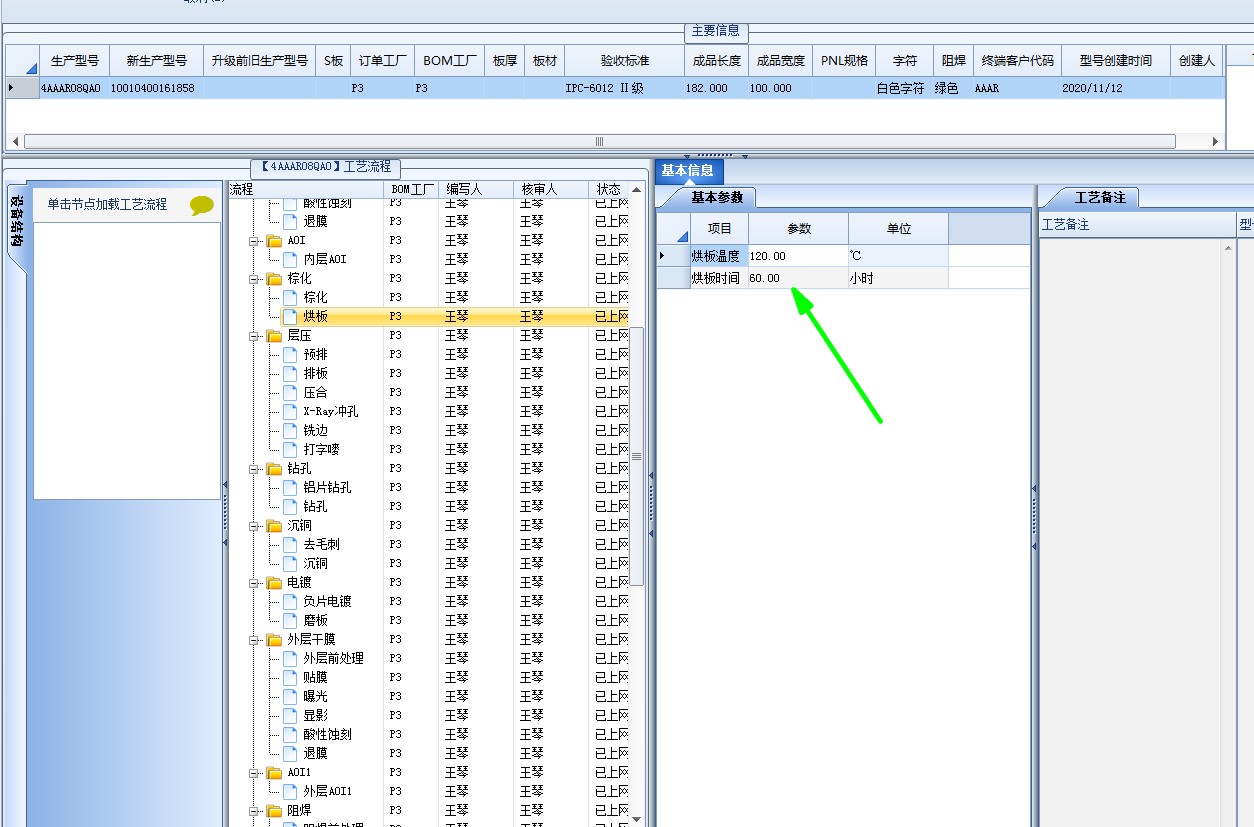Image resolution: width=1254 pixels, height=827 pixels.
Task: Click the folder icon beside 层压
Action: 274,335
